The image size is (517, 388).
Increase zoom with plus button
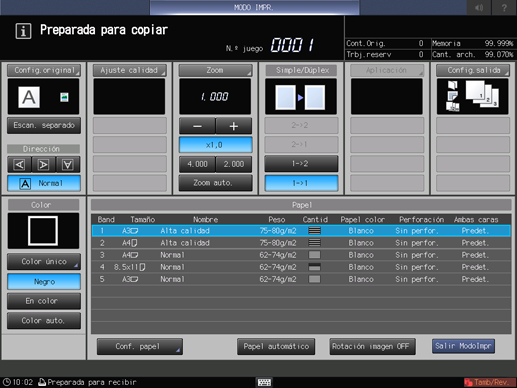point(234,126)
